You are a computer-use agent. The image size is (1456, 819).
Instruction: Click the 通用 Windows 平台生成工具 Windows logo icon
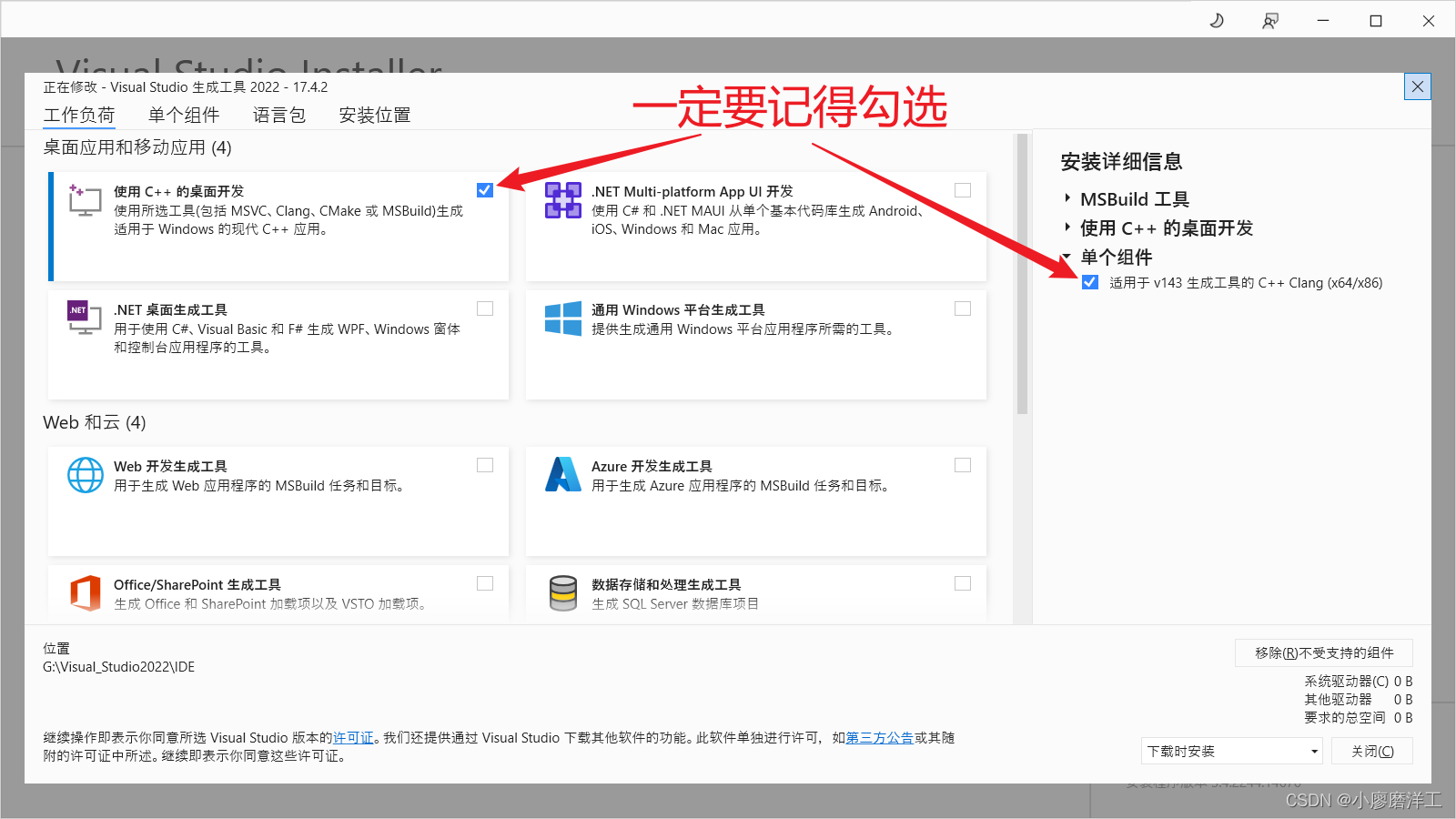click(562, 318)
